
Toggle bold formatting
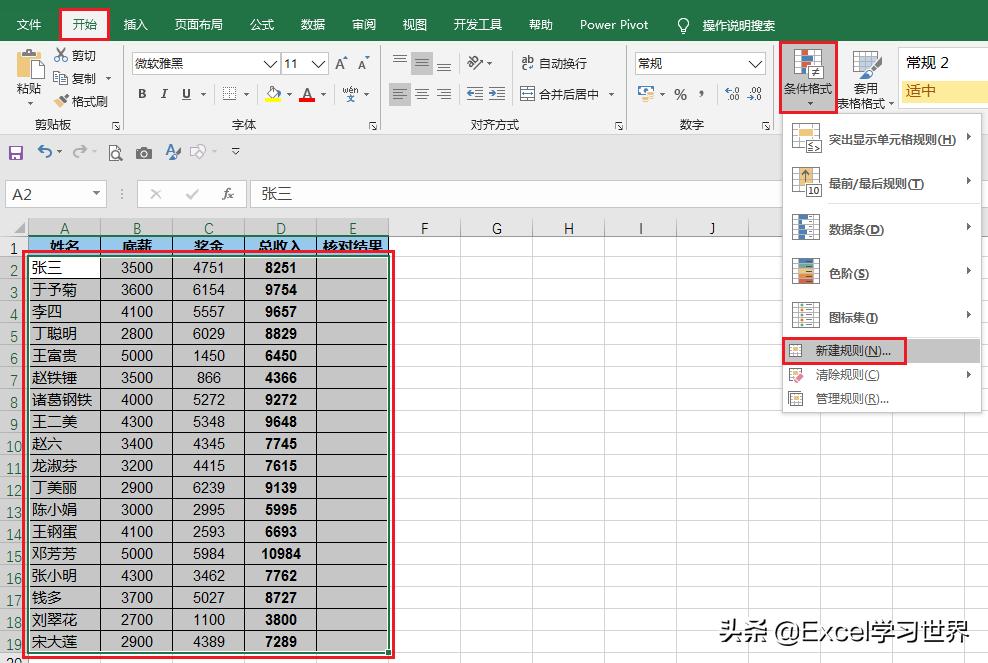[x=142, y=94]
